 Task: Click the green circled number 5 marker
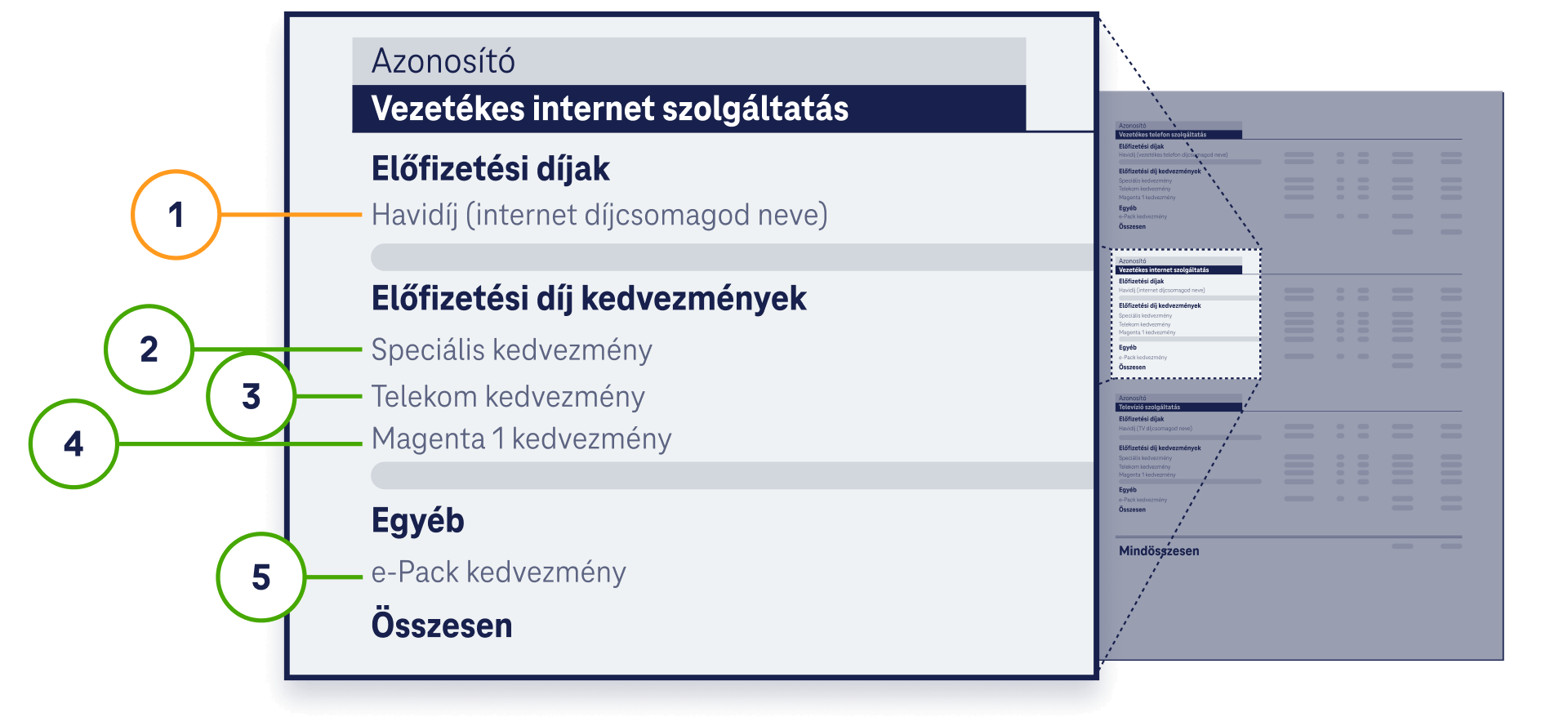(261, 577)
